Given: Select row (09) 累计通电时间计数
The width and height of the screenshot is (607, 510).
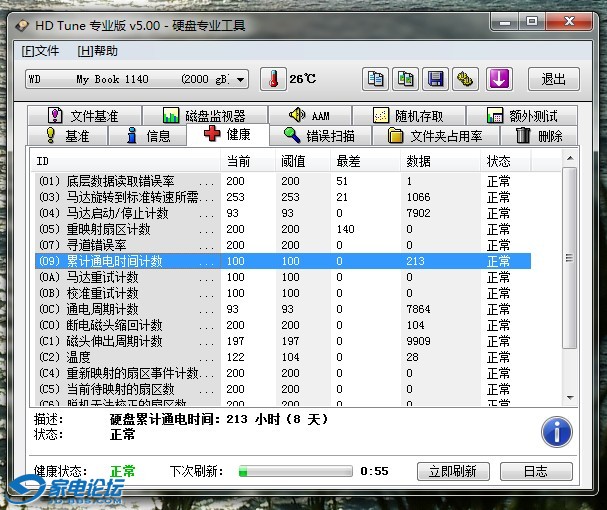Looking at the screenshot, I should click(283, 261).
